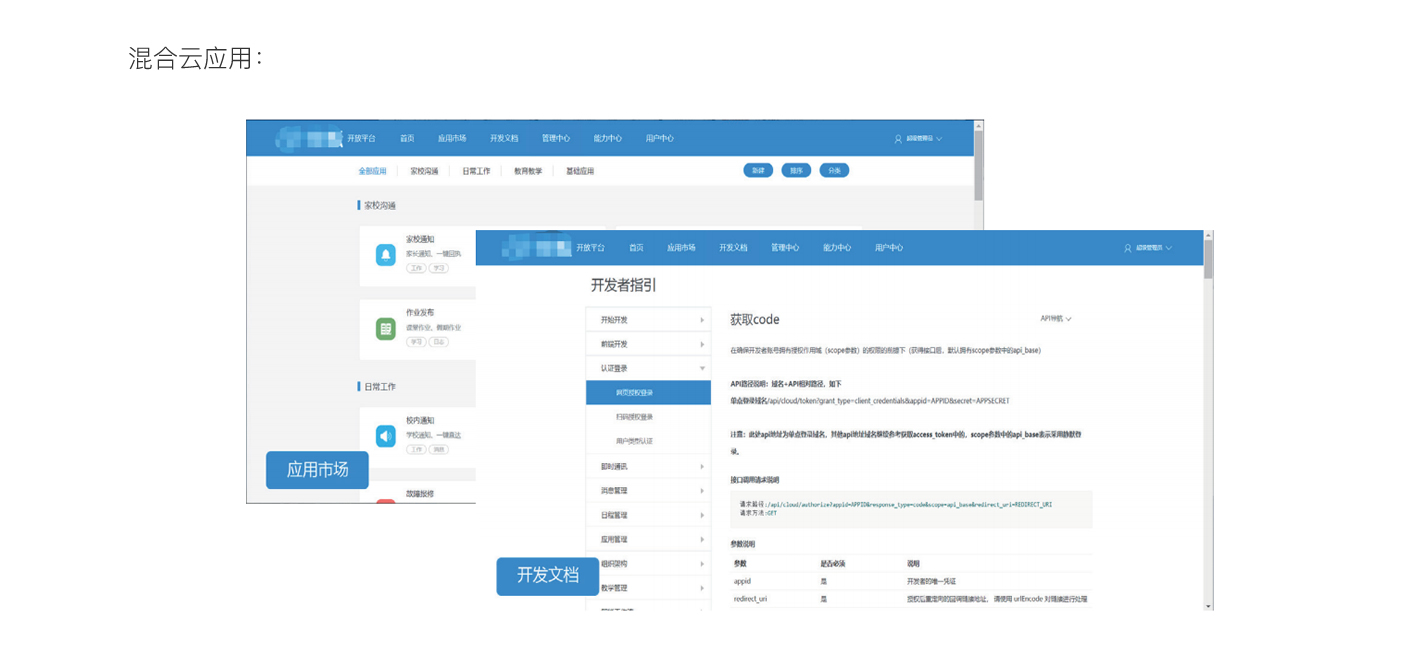Select 用户类型认证 in the sidebar
The width and height of the screenshot is (1420, 650).
click(x=634, y=441)
